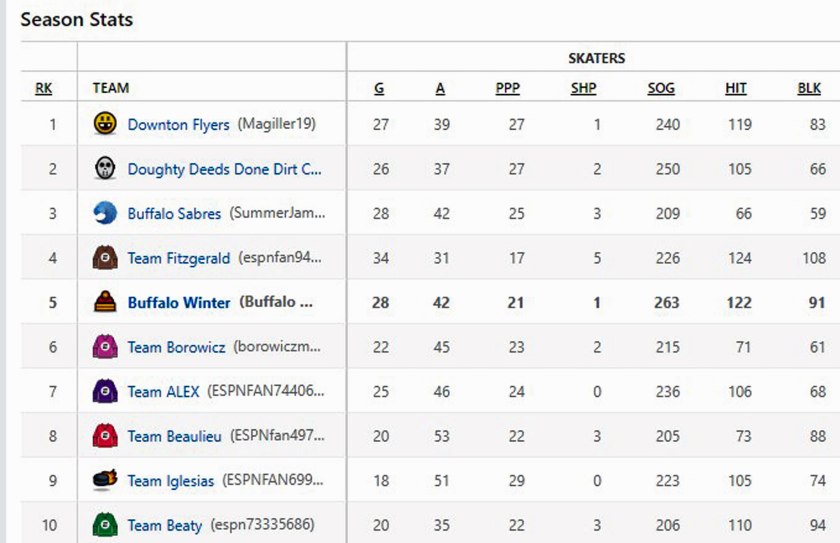Click Team Fitzgerald's brown jersey icon
Image resolution: width=840 pixels, height=543 pixels.
(104, 258)
